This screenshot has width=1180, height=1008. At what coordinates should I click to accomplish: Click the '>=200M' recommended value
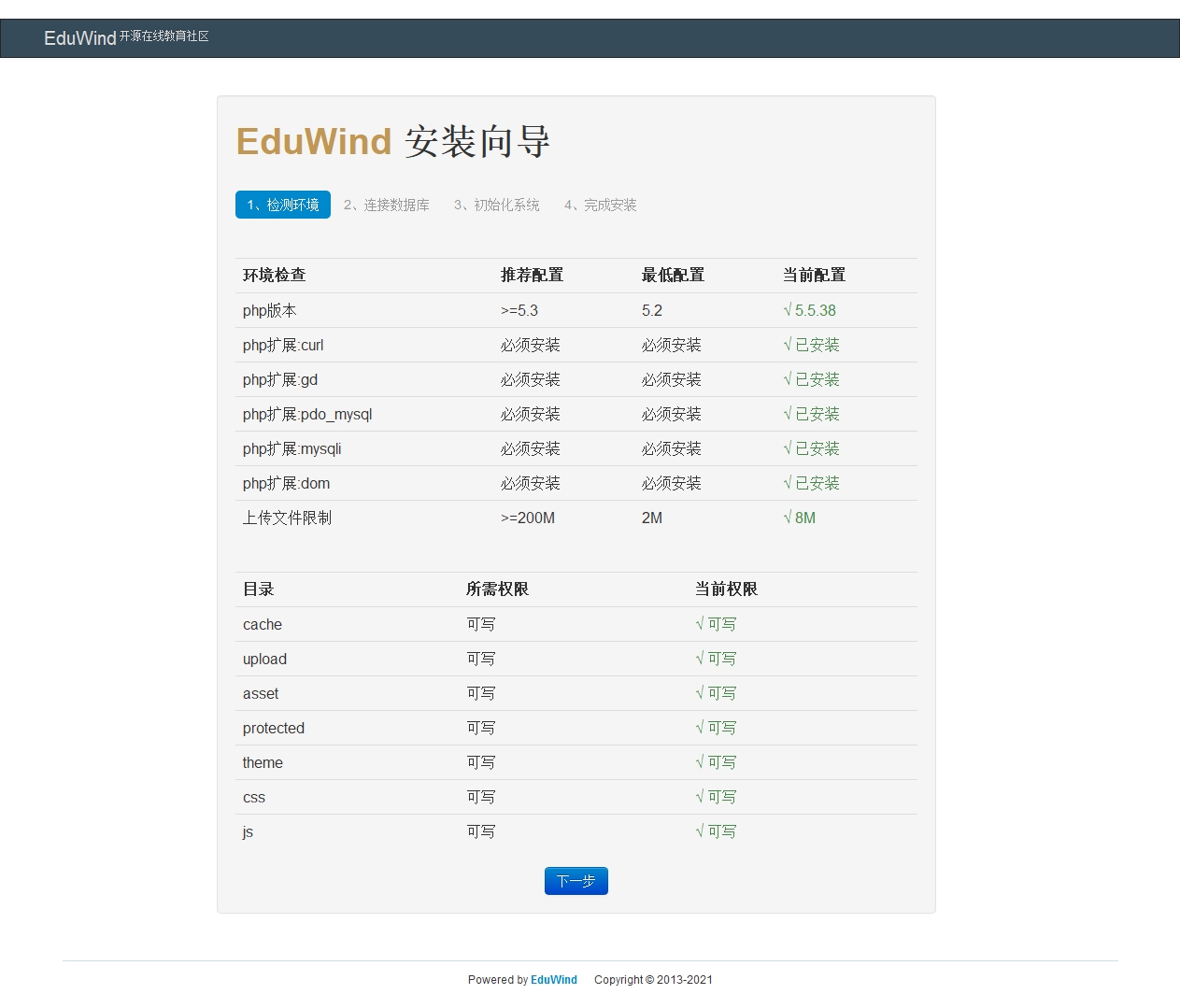[x=528, y=518]
